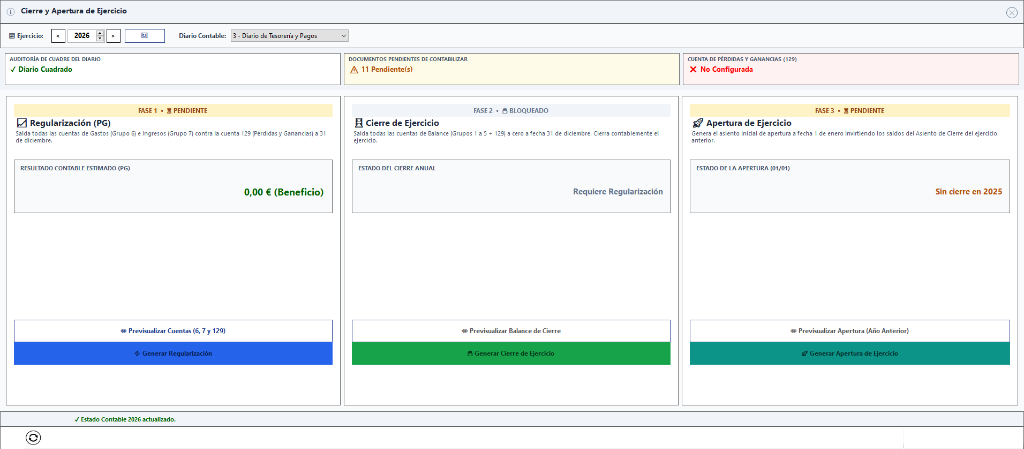Click the FASE 1 PENDIENTE banner
The height and width of the screenshot is (449, 1024).
[173, 111]
